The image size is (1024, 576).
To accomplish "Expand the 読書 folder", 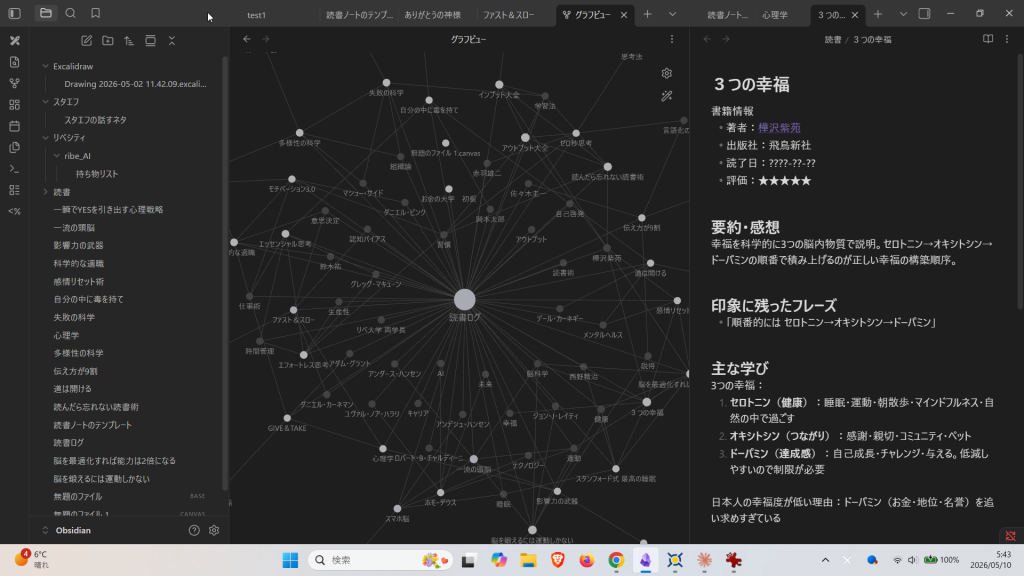I will coord(46,192).
